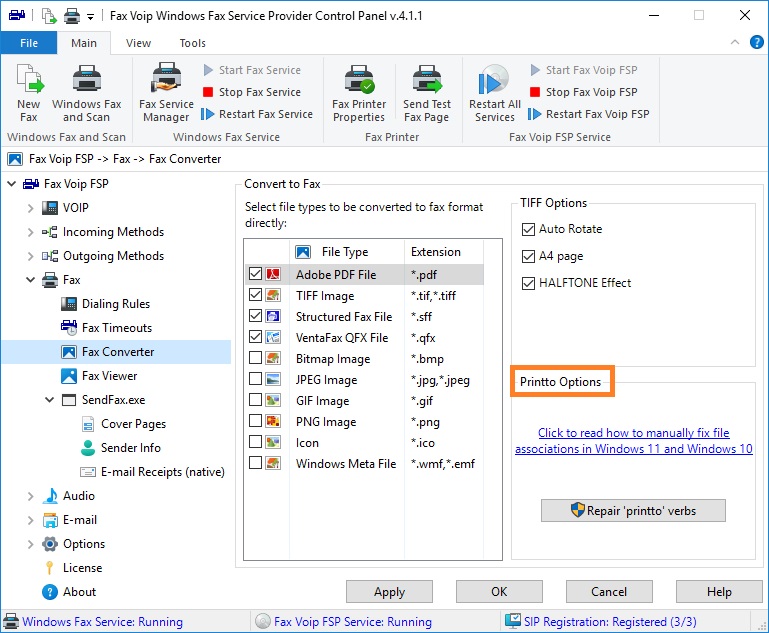Check PNG Image file type

255,422
